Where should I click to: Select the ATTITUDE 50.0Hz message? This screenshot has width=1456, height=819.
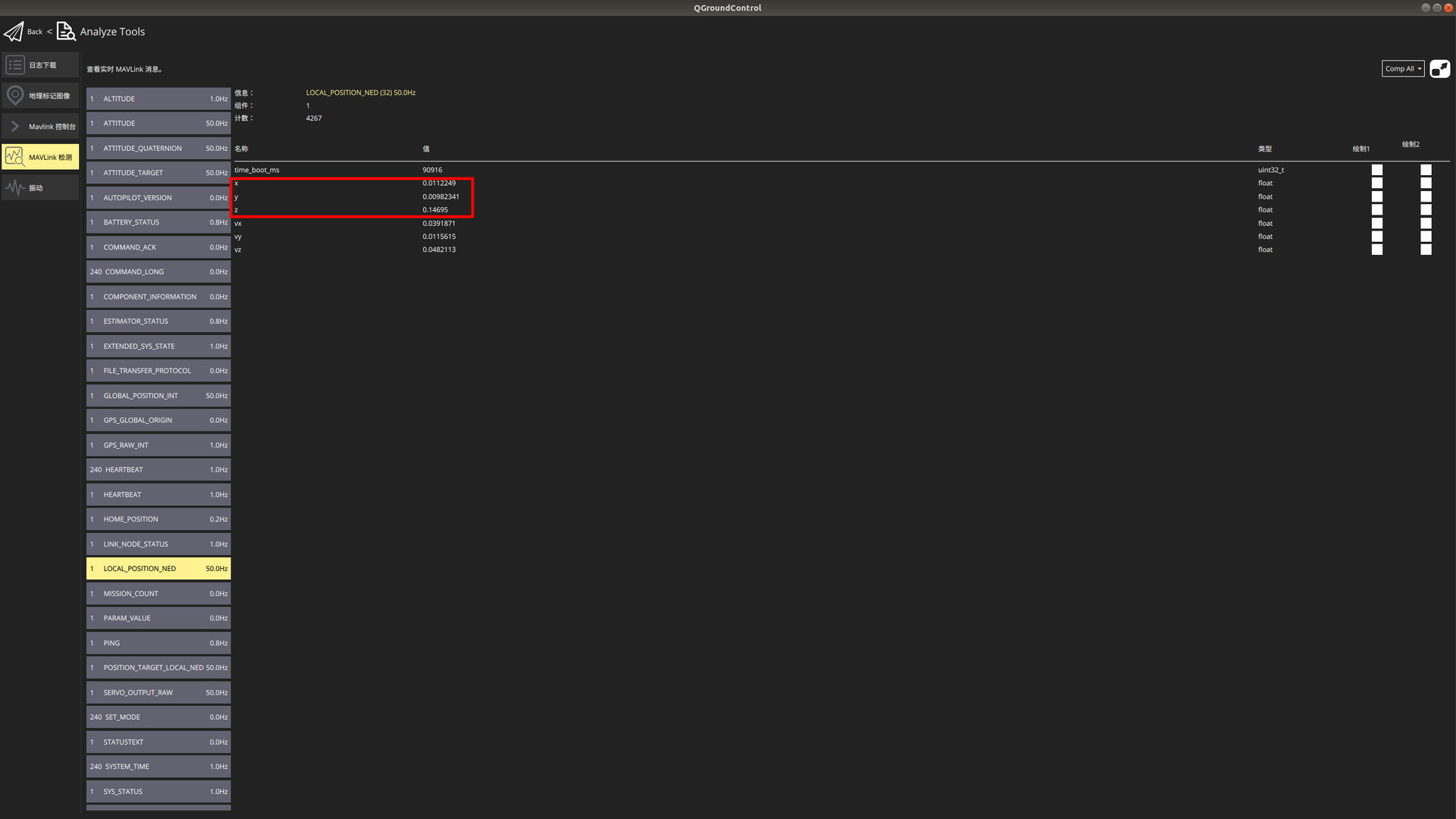(158, 124)
